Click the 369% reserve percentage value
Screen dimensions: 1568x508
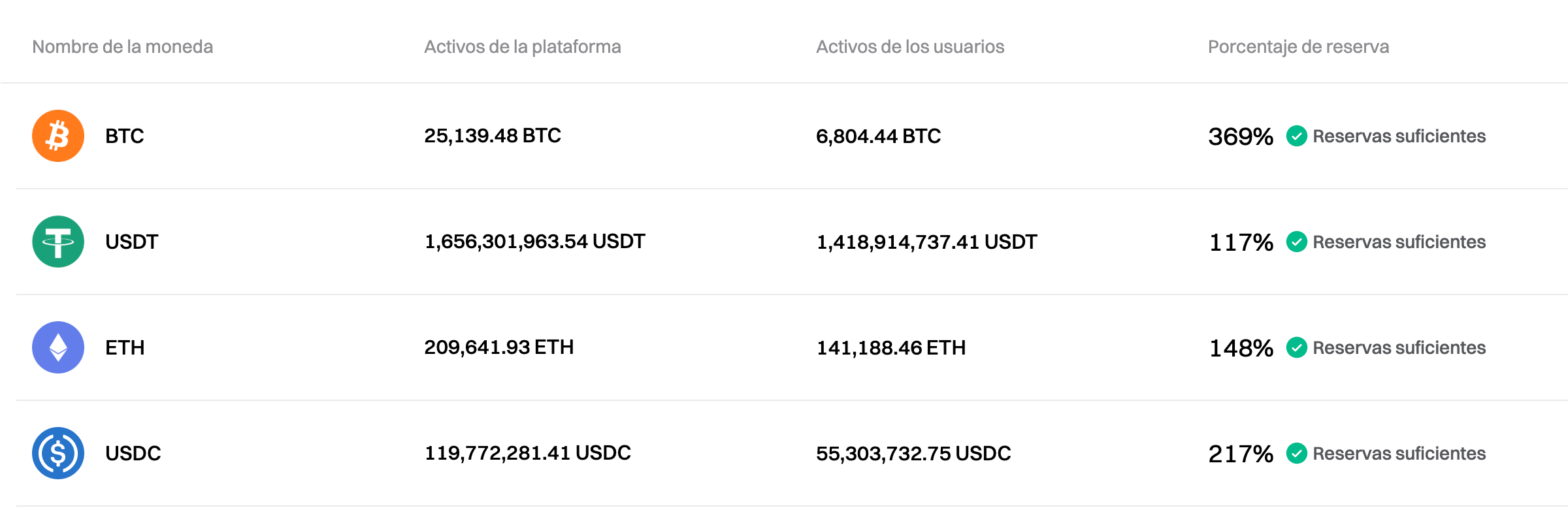(1241, 136)
